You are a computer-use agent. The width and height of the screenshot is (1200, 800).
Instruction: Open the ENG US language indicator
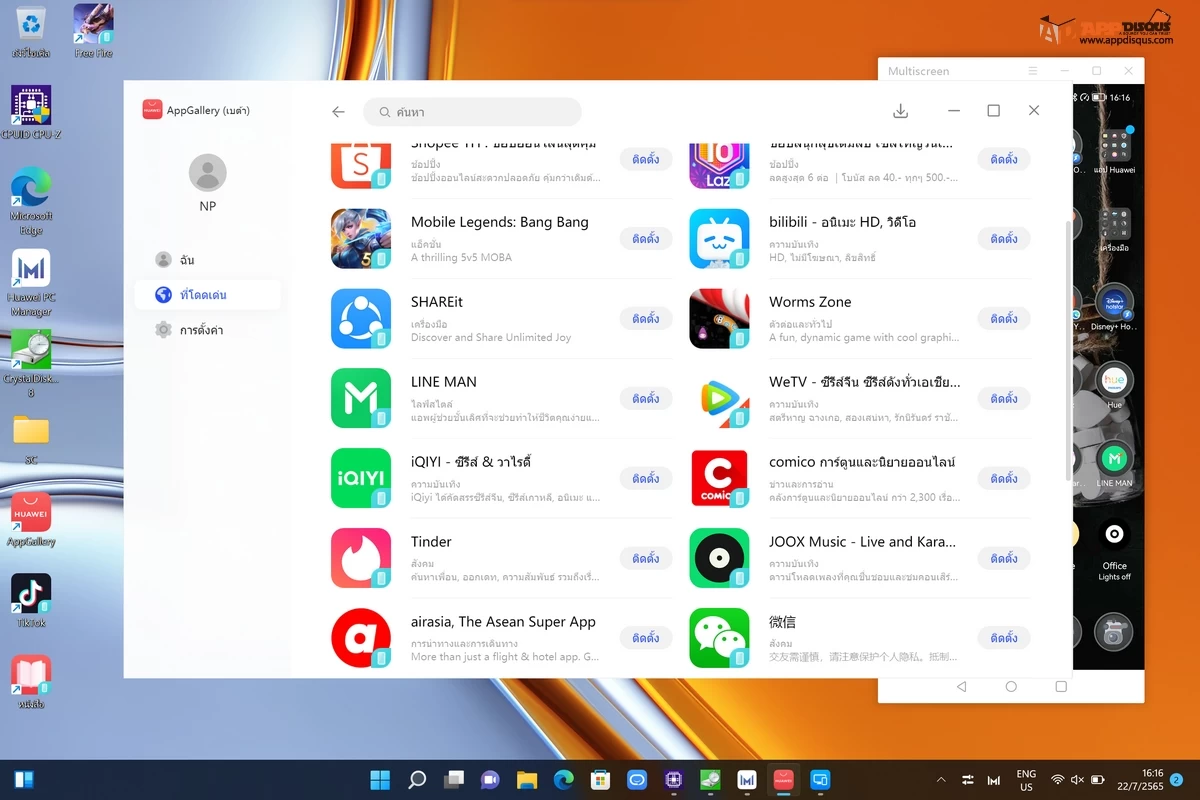coord(1026,780)
